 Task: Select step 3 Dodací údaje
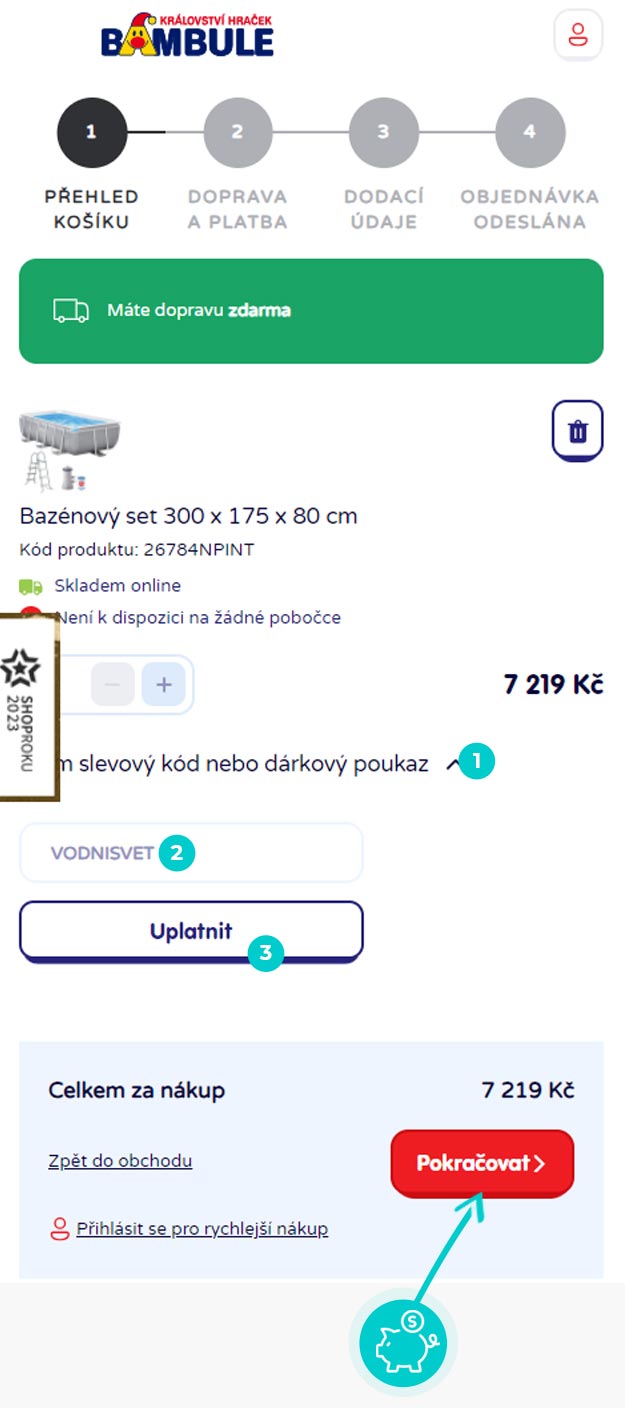point(384,166)
